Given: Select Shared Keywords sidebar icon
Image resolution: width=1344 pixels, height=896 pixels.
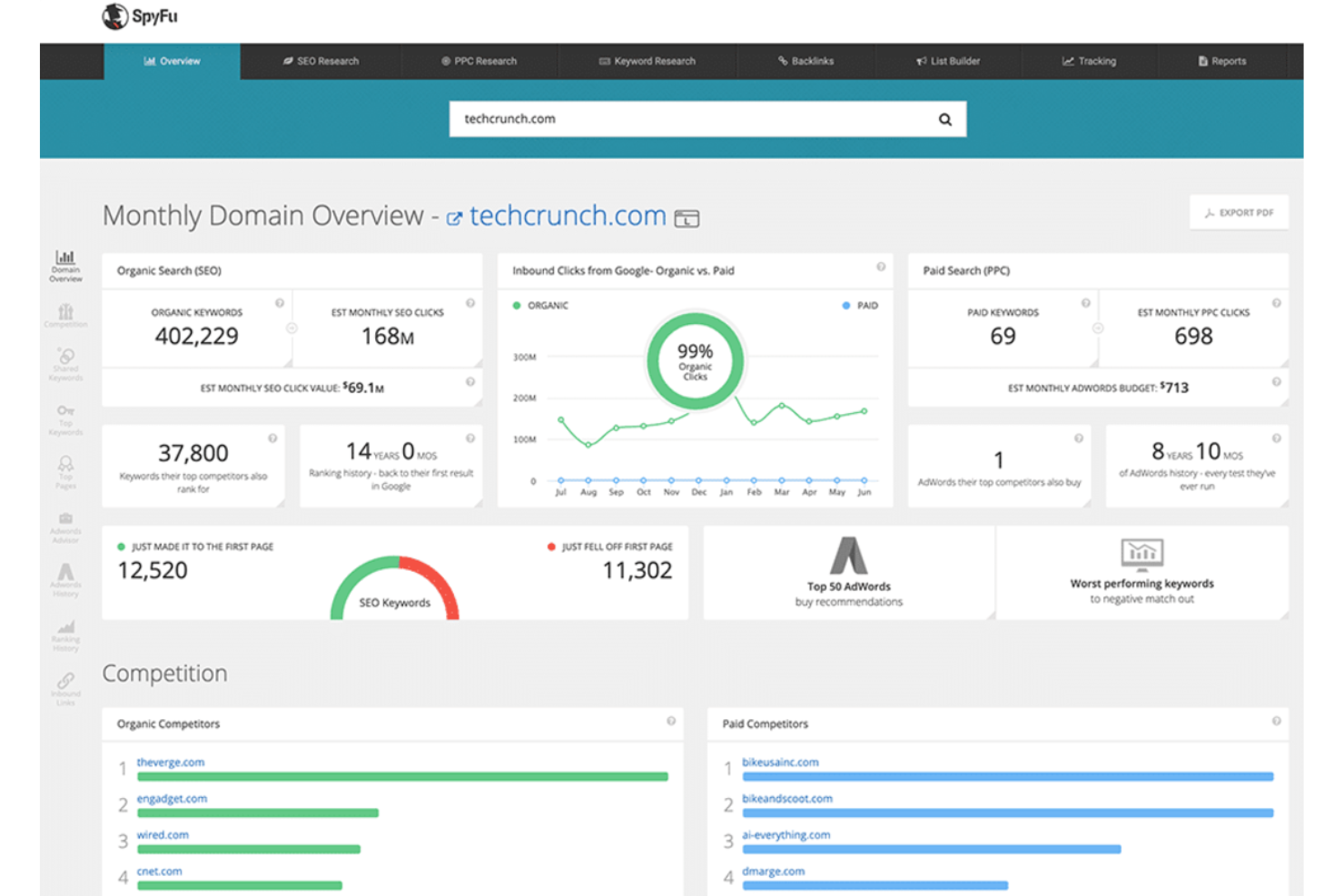Looking at the screenshot, I should coord(65,365).
